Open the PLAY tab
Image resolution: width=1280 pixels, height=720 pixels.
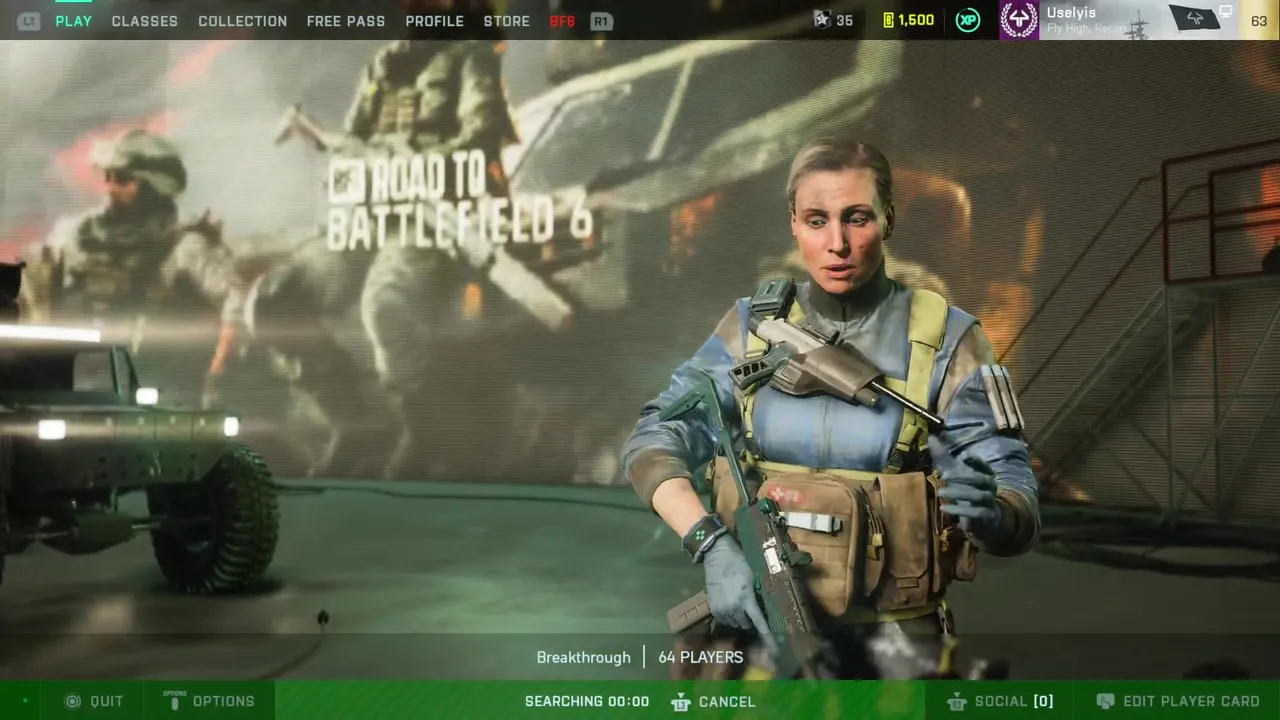click(73, 21)
